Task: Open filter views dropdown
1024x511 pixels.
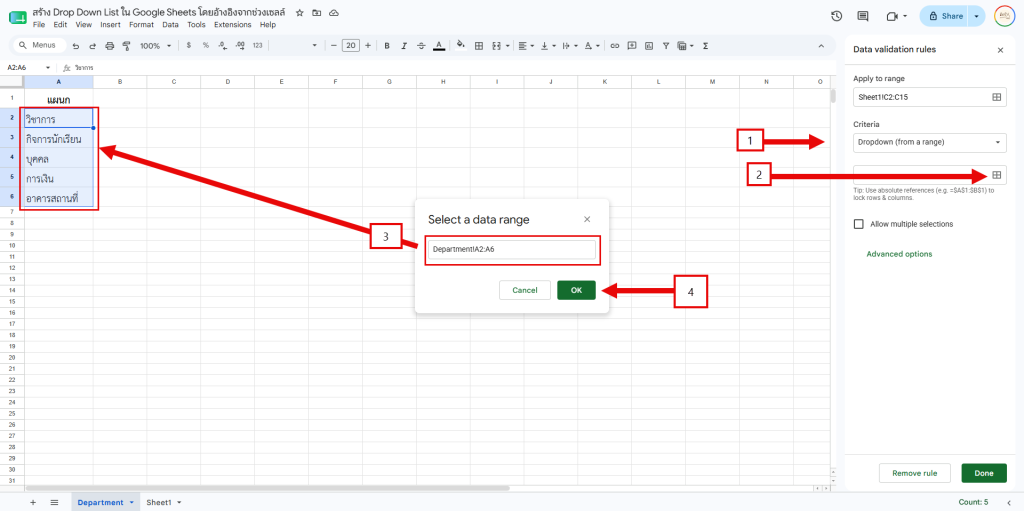Action: coord(685,46)
